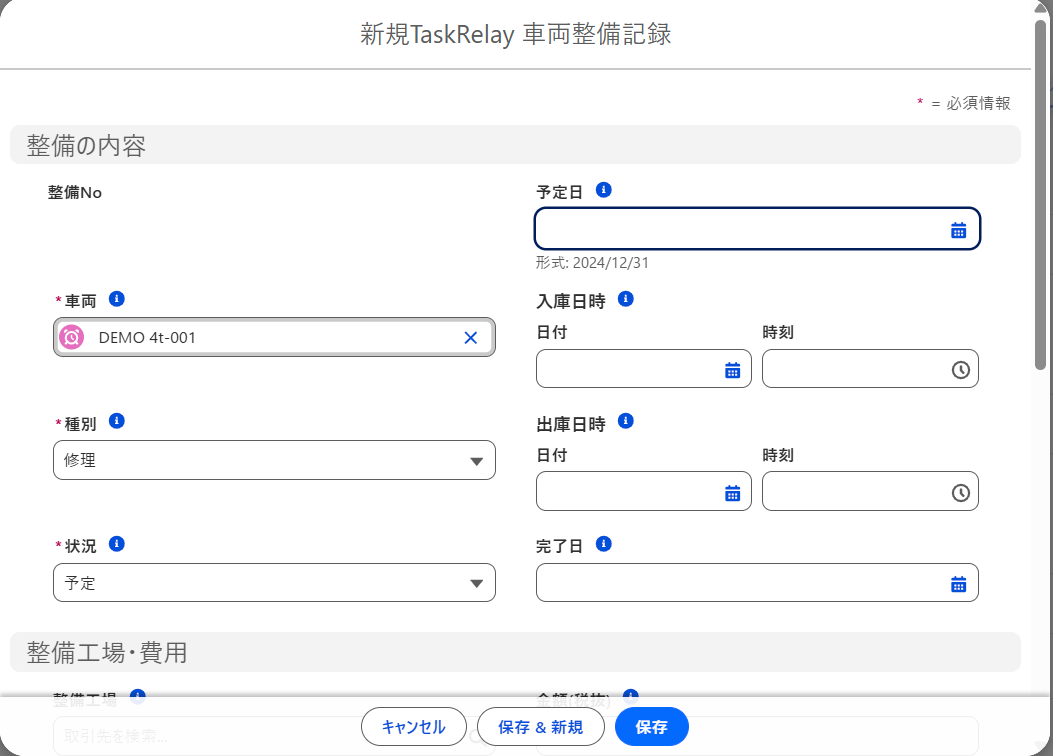Click the 形式: 2024/12/31 hint text
The height and width of the screenshot is (756, 1053).
[592, 263]
